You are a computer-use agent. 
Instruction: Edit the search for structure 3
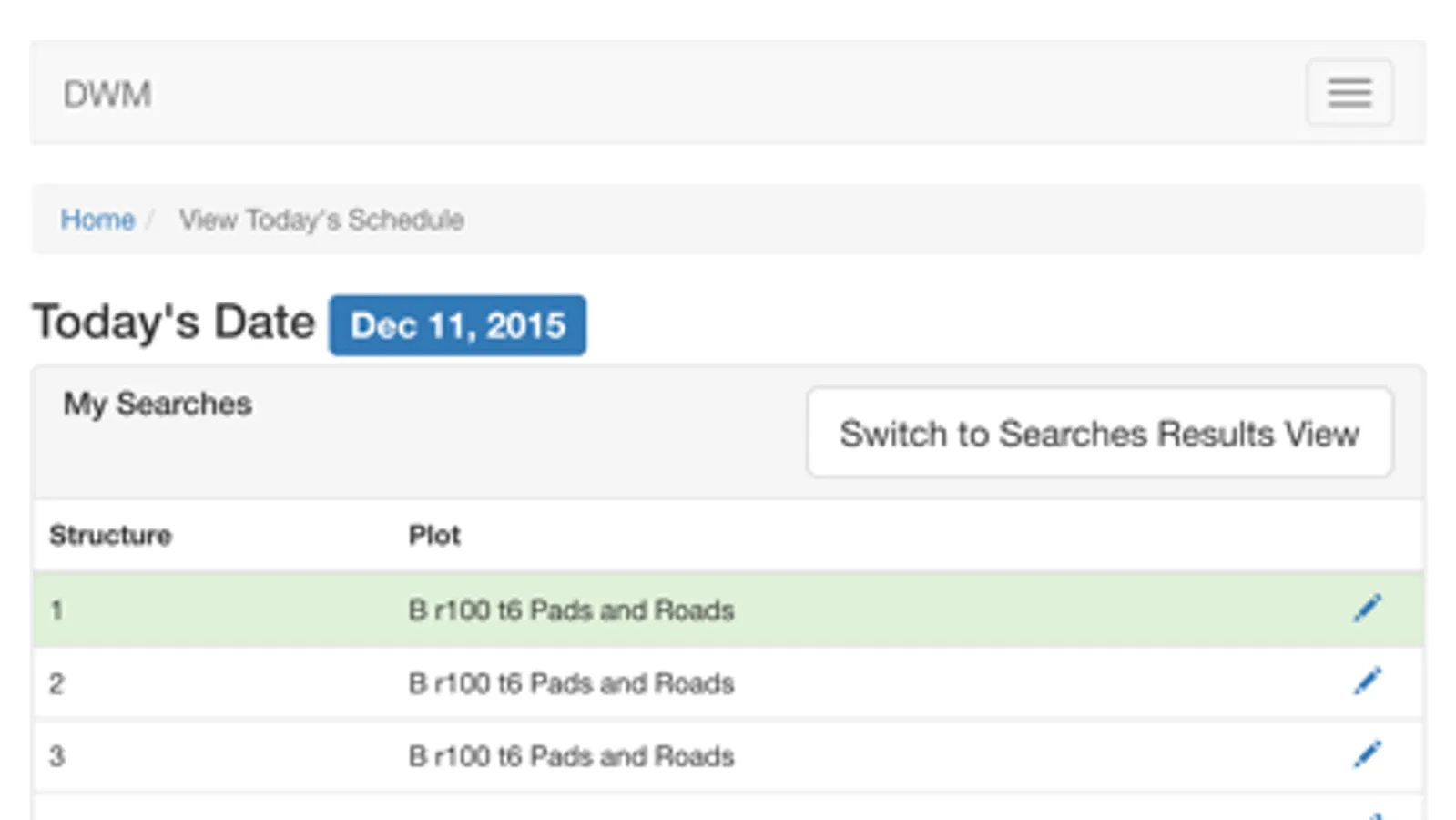pos(1368,754)
